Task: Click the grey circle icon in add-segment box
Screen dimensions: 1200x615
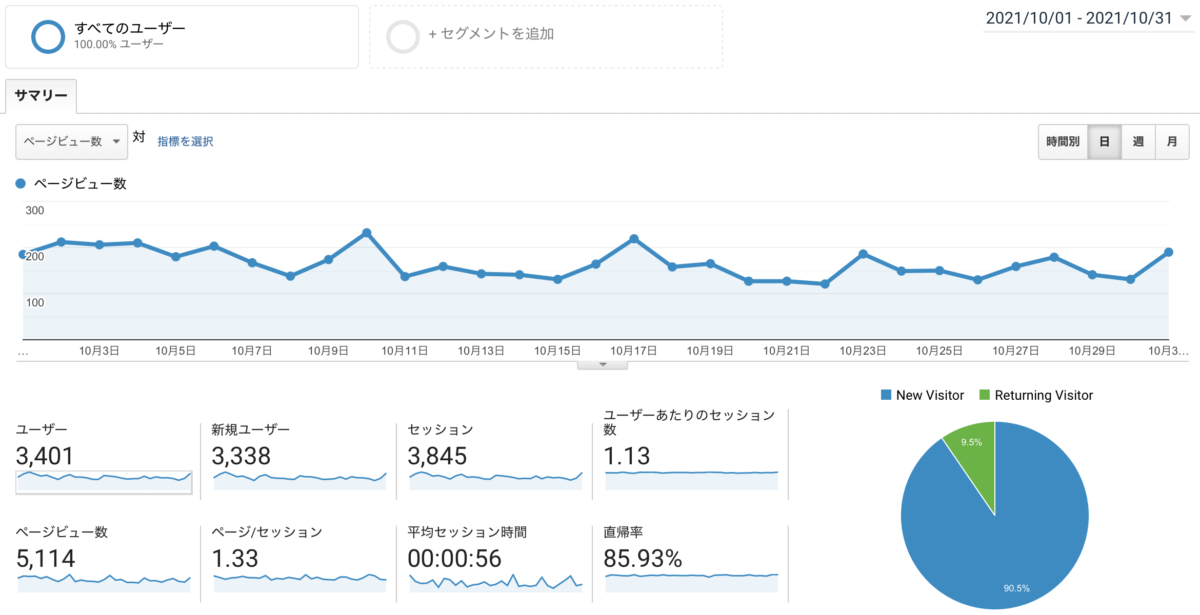Action: (x=403, y=36)
